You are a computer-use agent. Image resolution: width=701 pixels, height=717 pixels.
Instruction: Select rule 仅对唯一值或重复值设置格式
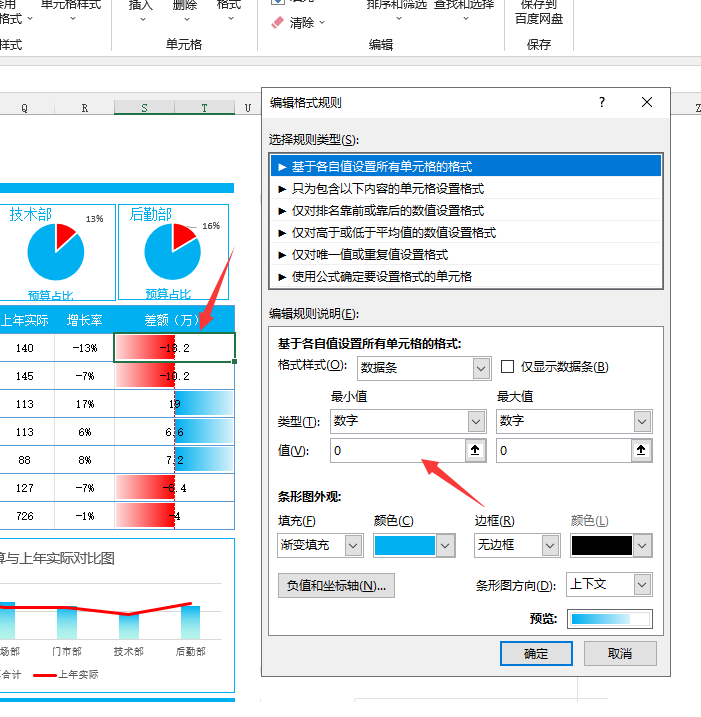pyautogui.click(x=466, y=254)
